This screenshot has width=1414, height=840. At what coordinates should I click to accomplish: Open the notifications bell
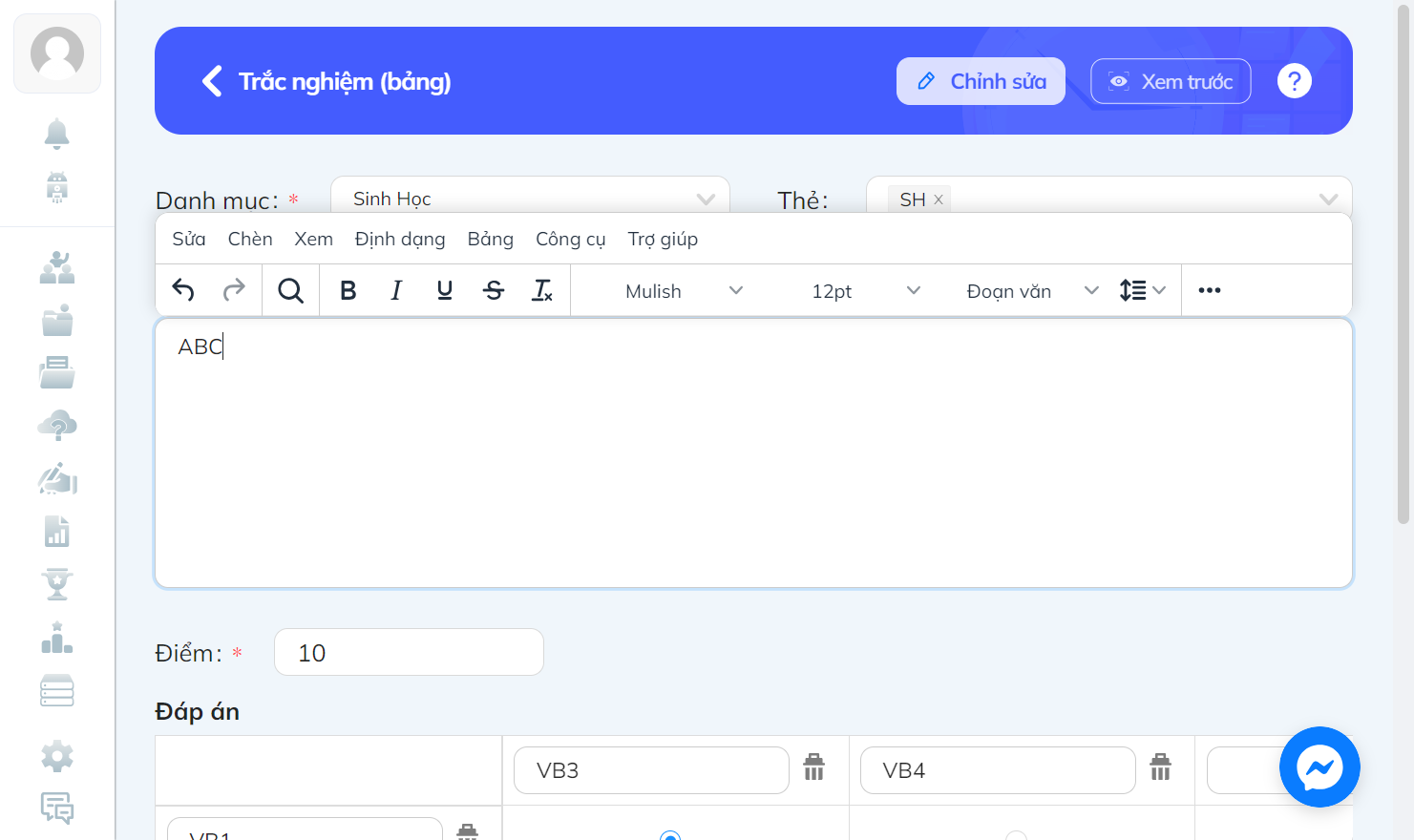click(x=57, y=134)
